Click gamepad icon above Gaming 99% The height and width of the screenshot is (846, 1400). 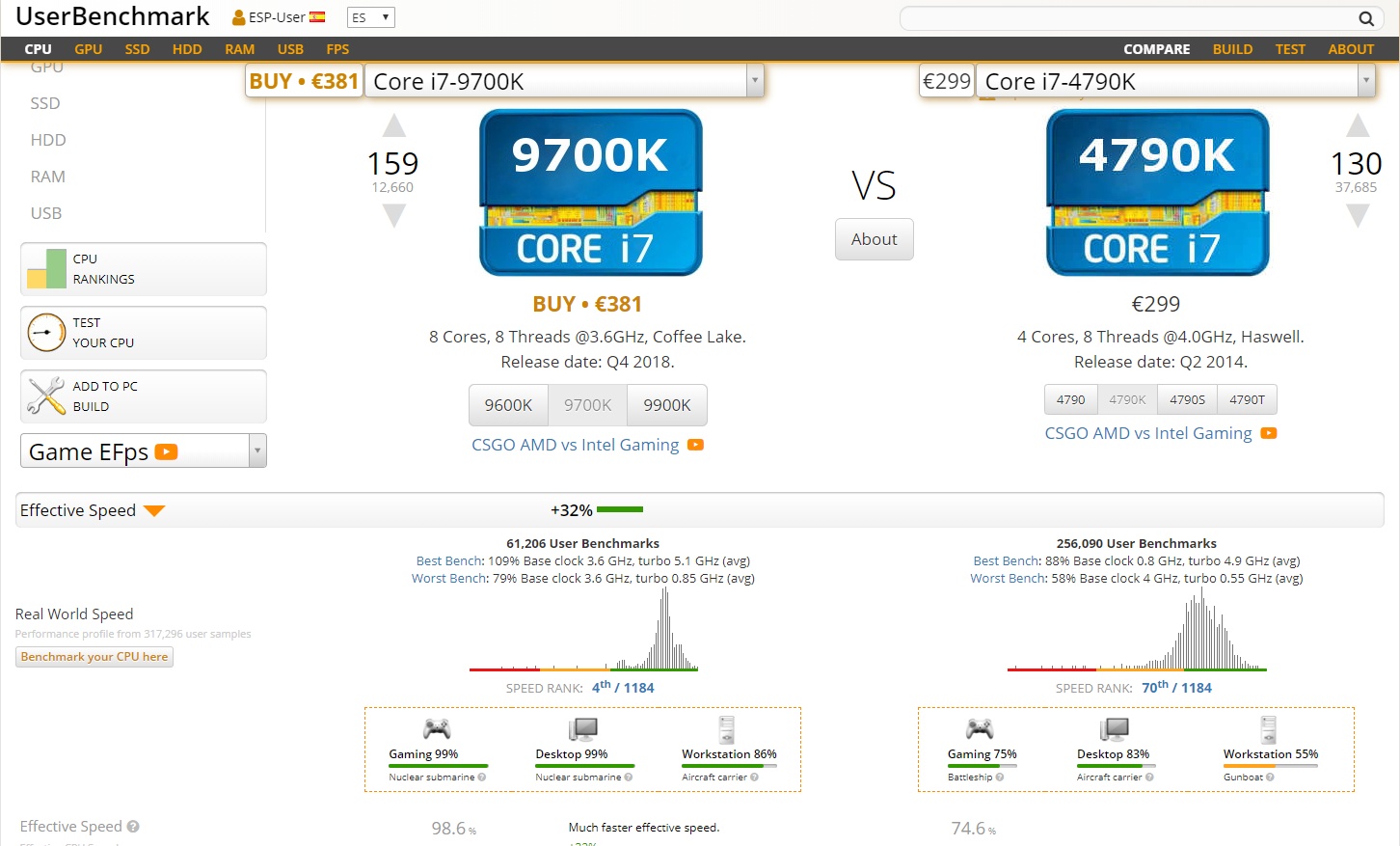pyautogui.click(x=437, y=728)
